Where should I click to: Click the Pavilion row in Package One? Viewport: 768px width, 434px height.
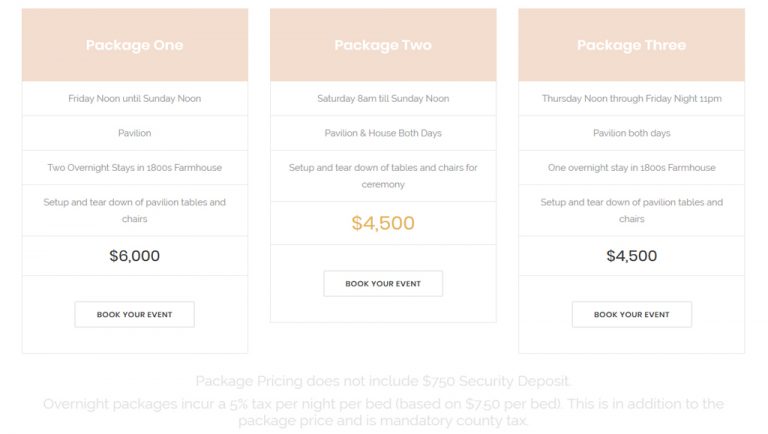tap(135, 133)
